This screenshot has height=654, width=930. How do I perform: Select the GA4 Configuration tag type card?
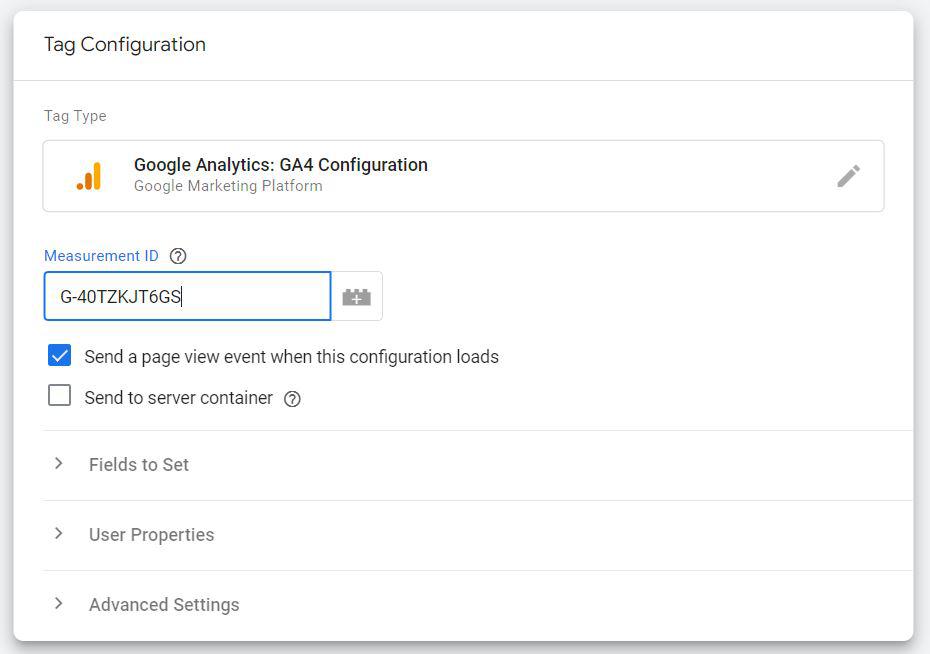[x=463, y=174]
